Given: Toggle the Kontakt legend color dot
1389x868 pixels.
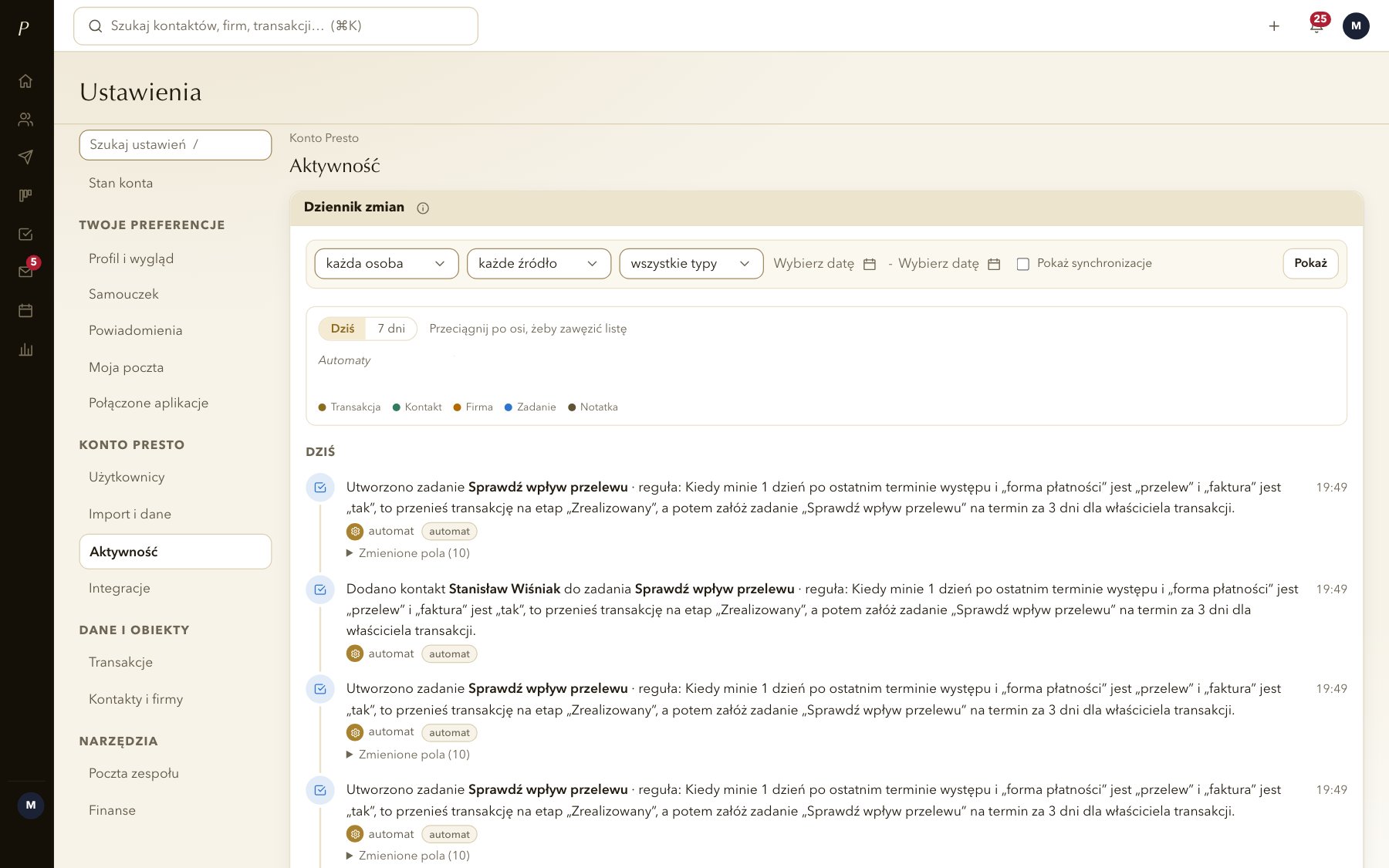Looking at the screenshot, I should tap(397, 407).
